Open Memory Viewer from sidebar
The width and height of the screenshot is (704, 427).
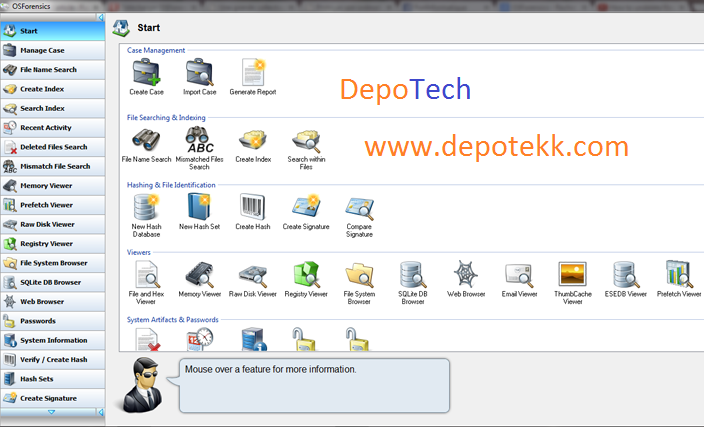pos(53,185)
